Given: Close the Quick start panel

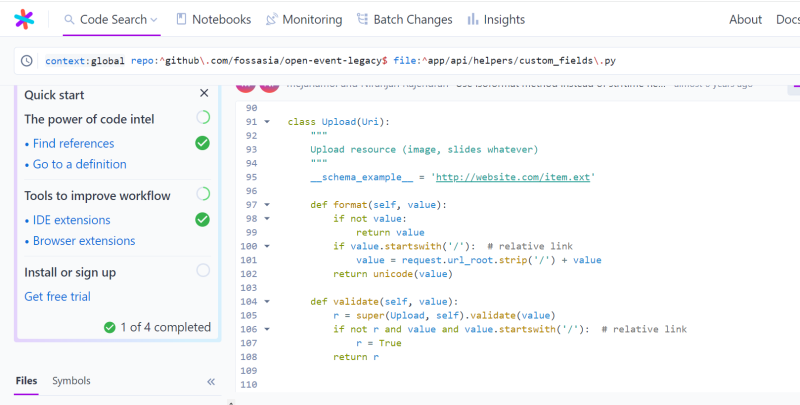Looking at the screenshot, I should (x=204, y=94).
